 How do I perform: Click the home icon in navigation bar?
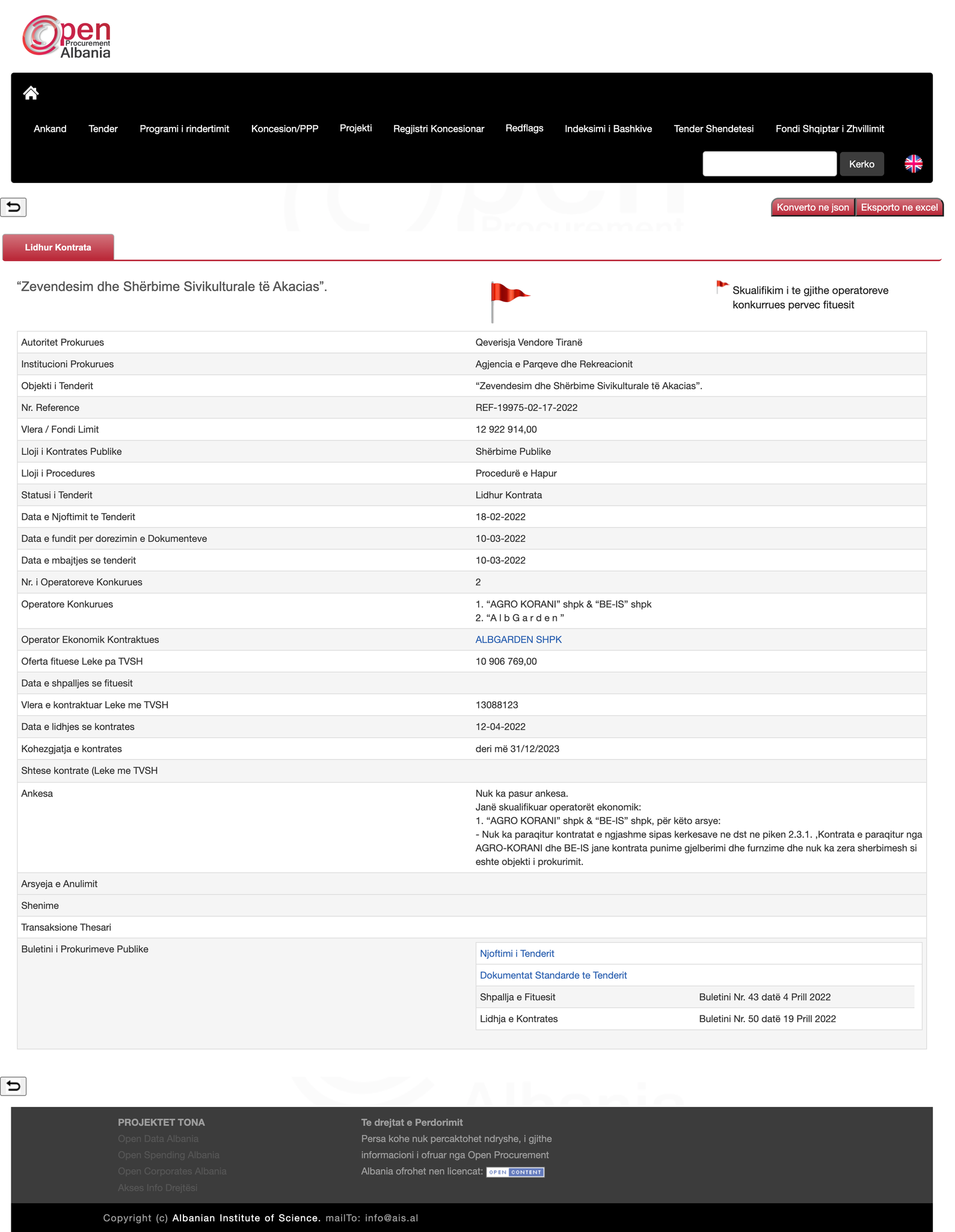(x=31, y=93)
